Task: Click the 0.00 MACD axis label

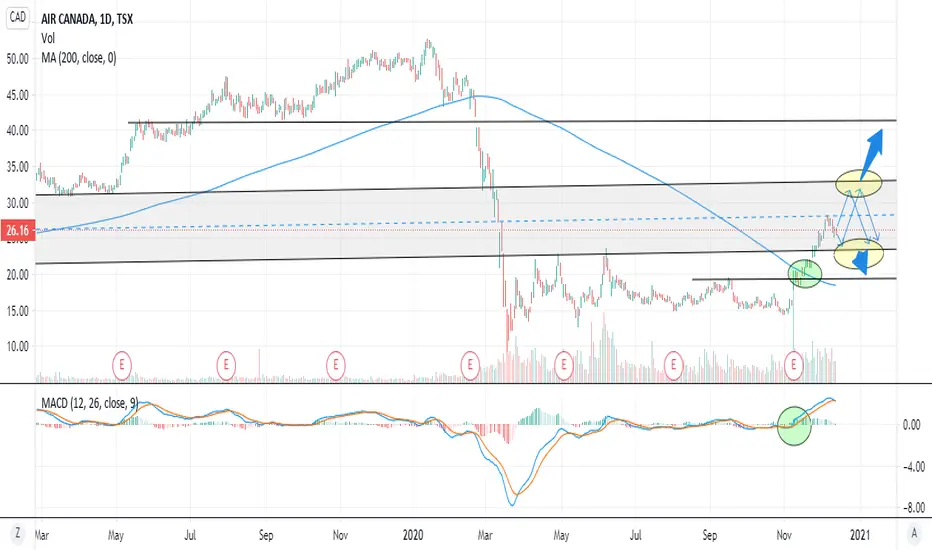Action: point(911,425)
